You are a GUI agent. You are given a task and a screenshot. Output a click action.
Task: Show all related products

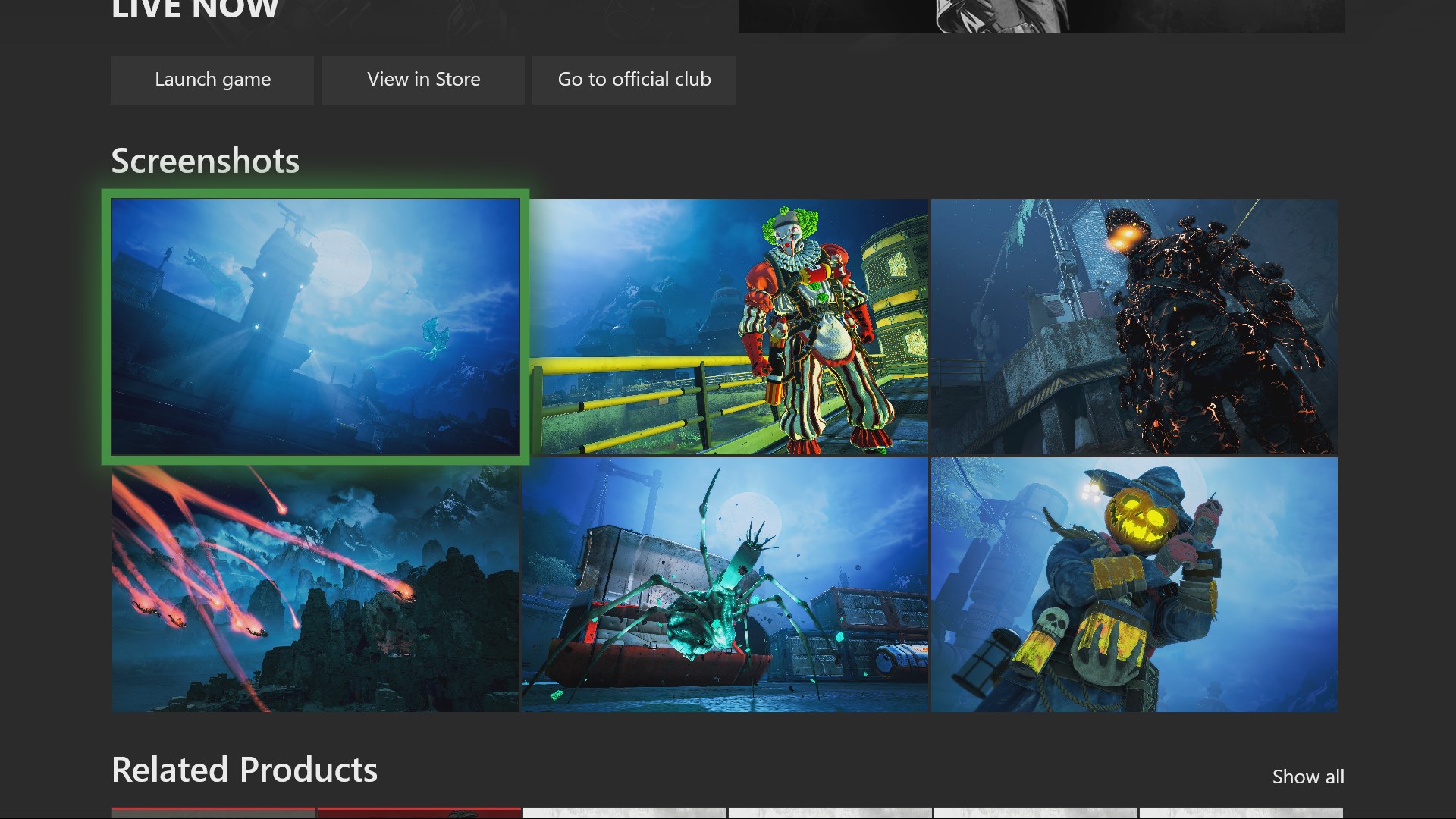click(x=1308, y=777)
